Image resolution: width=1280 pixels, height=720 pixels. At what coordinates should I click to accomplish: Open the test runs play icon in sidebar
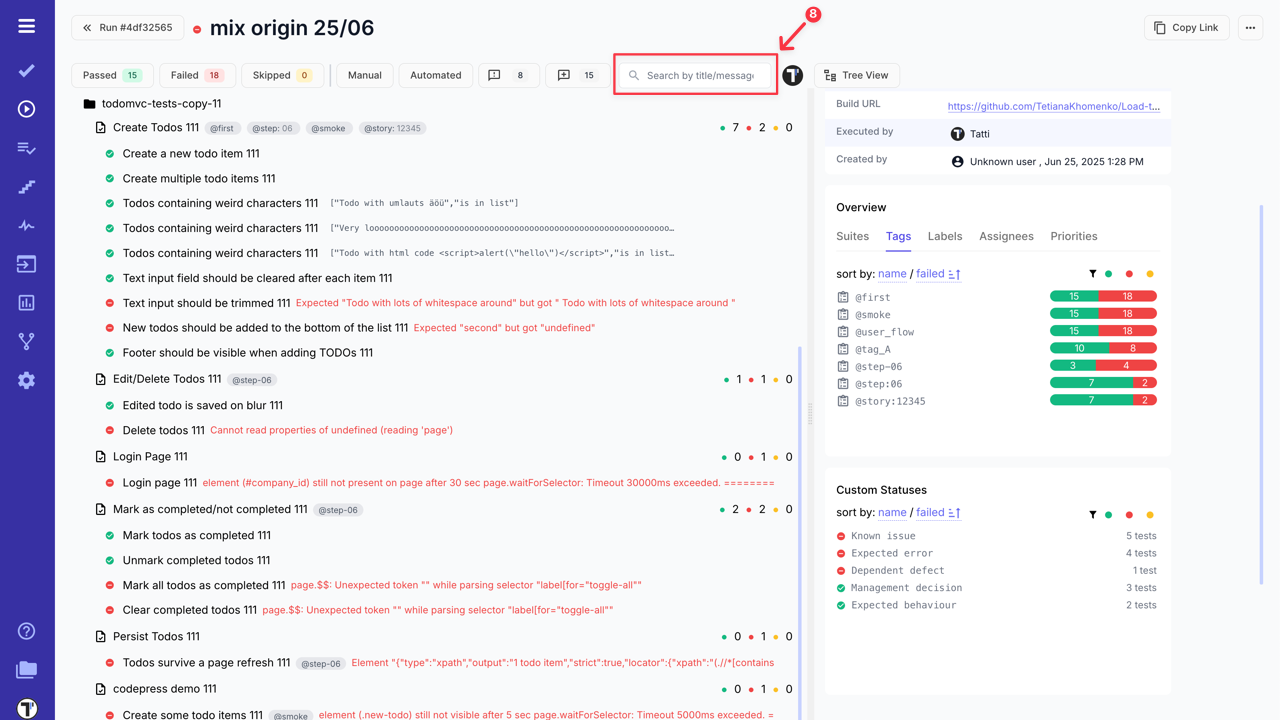coord(26,109)
